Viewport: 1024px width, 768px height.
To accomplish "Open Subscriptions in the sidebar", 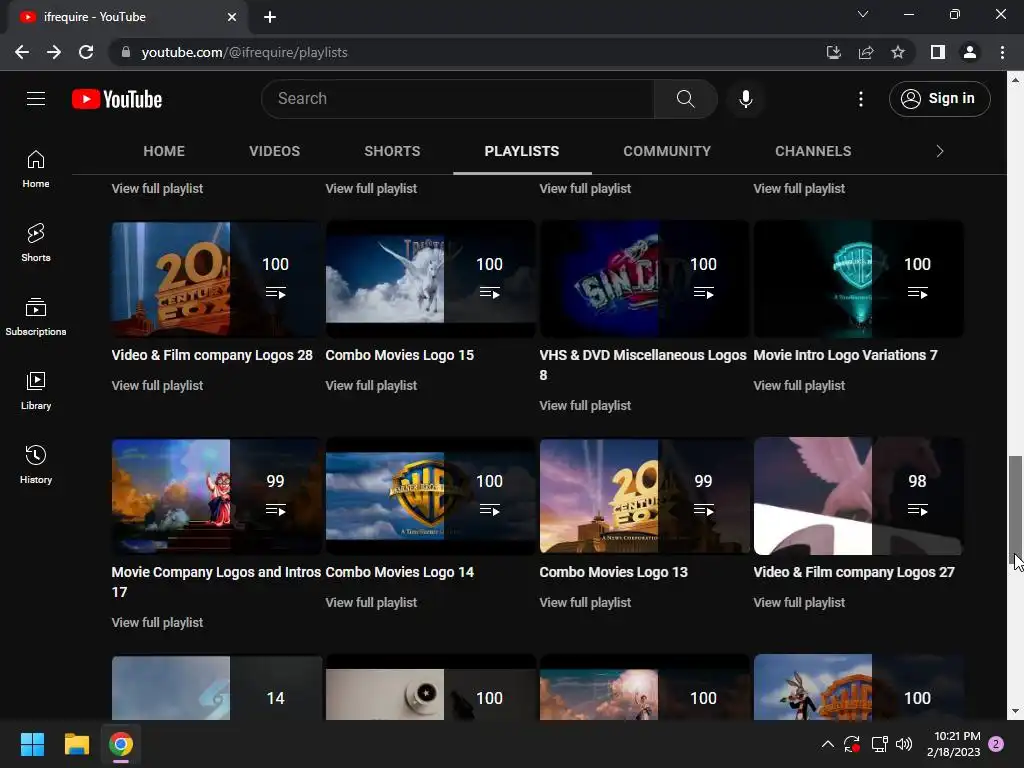I will tap(36, 316).
